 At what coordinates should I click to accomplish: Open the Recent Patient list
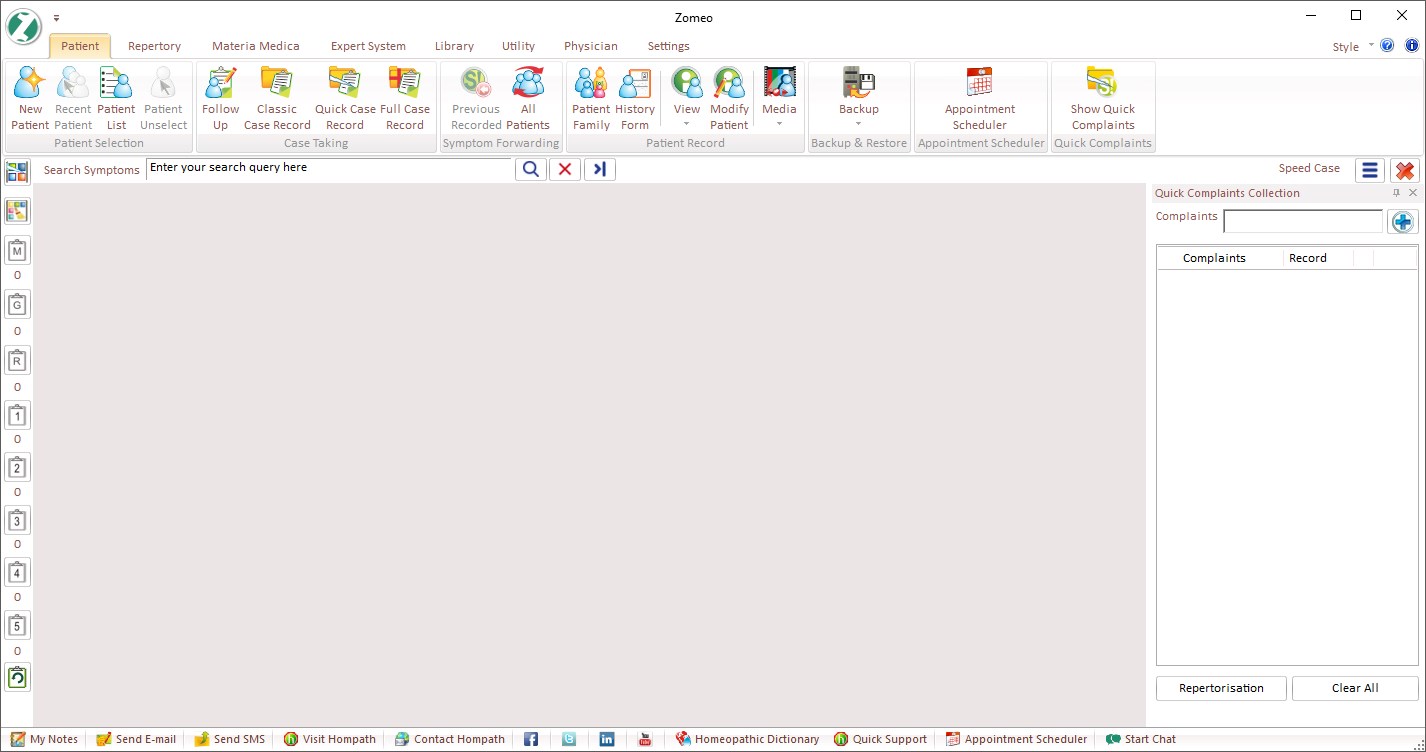(73, 98)
